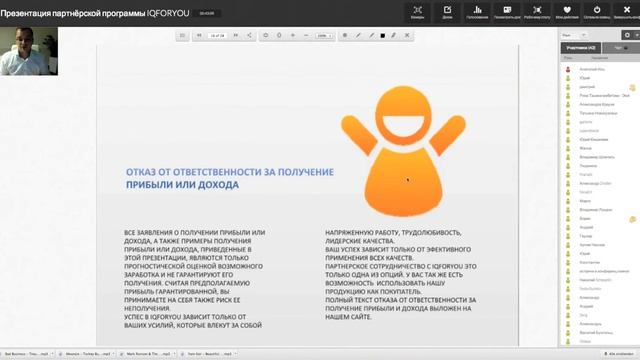Select the line drawing tool
This screenshot has height=360, width=640.
click(371, 36)
